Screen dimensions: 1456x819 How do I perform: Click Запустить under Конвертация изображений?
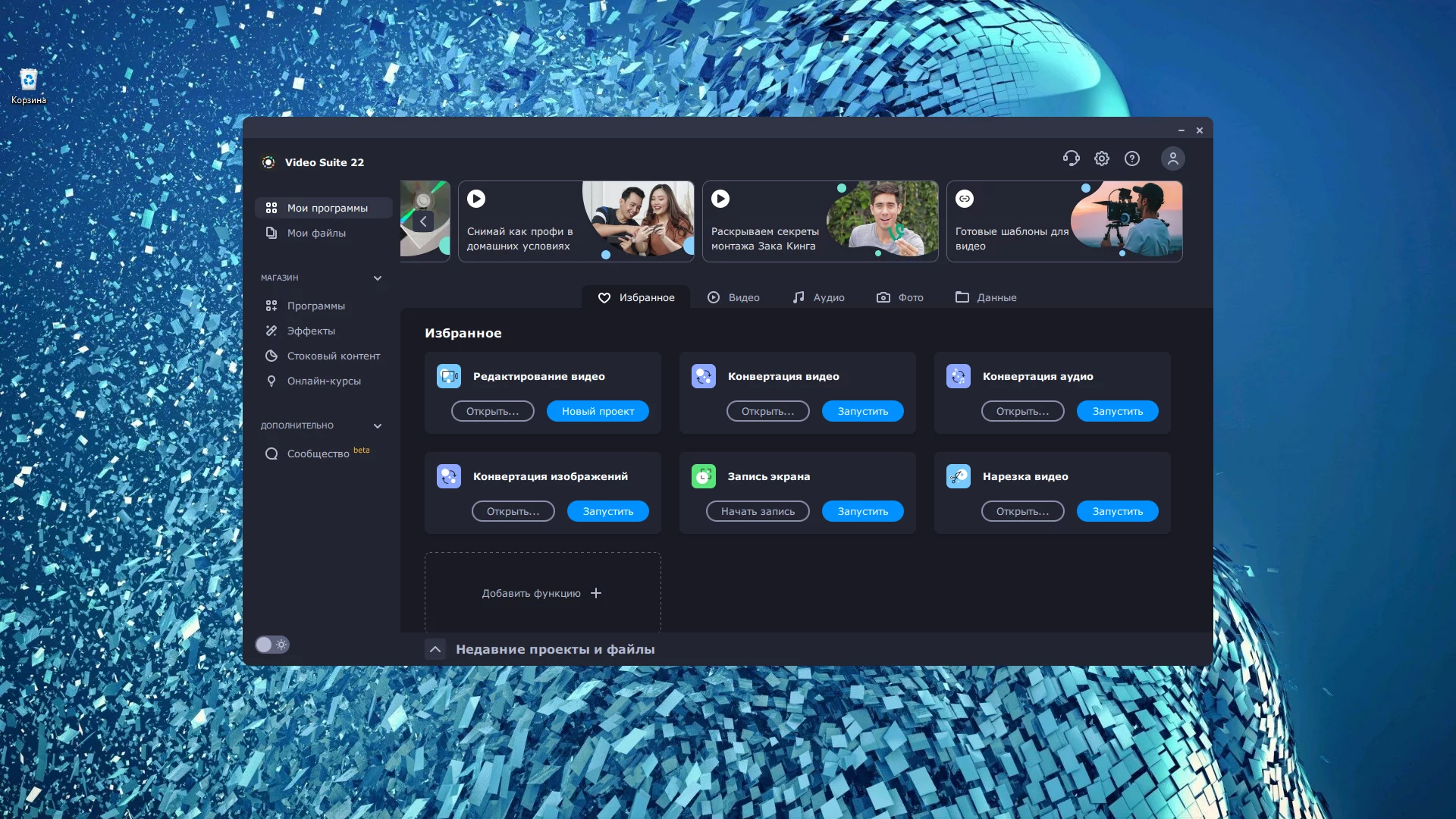pos(608,511)
